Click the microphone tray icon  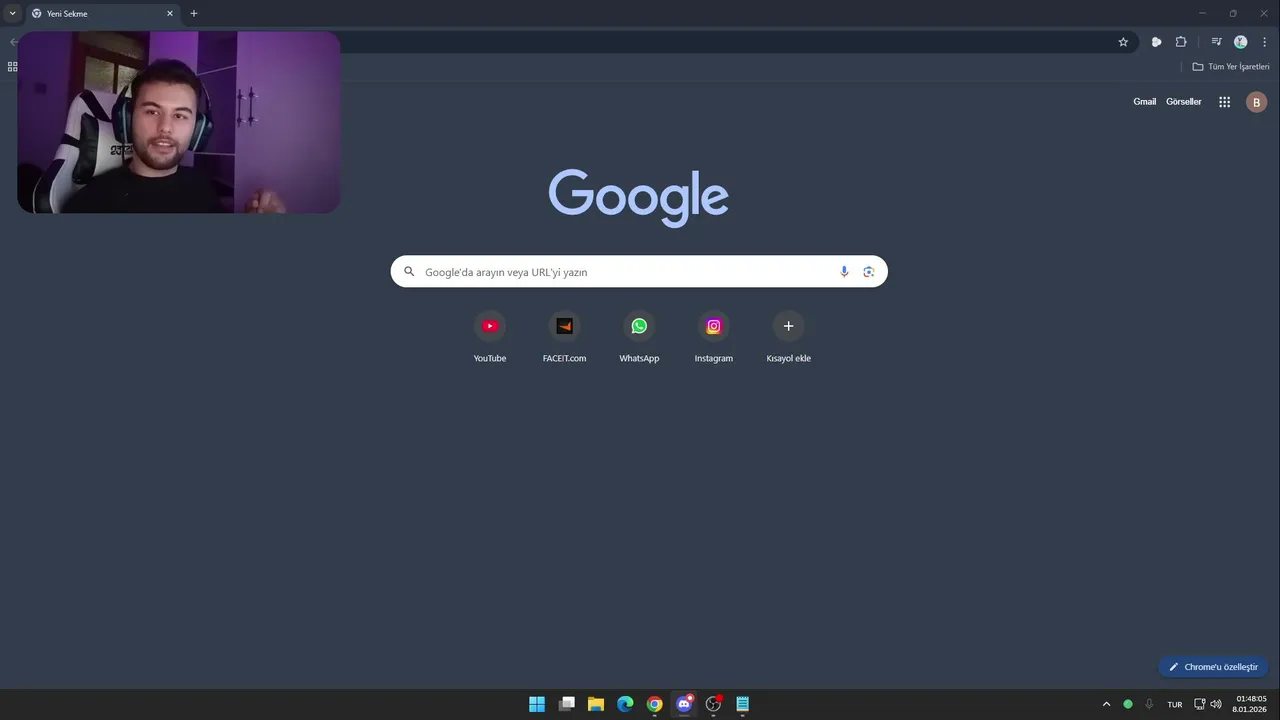tap(1149, 704)
